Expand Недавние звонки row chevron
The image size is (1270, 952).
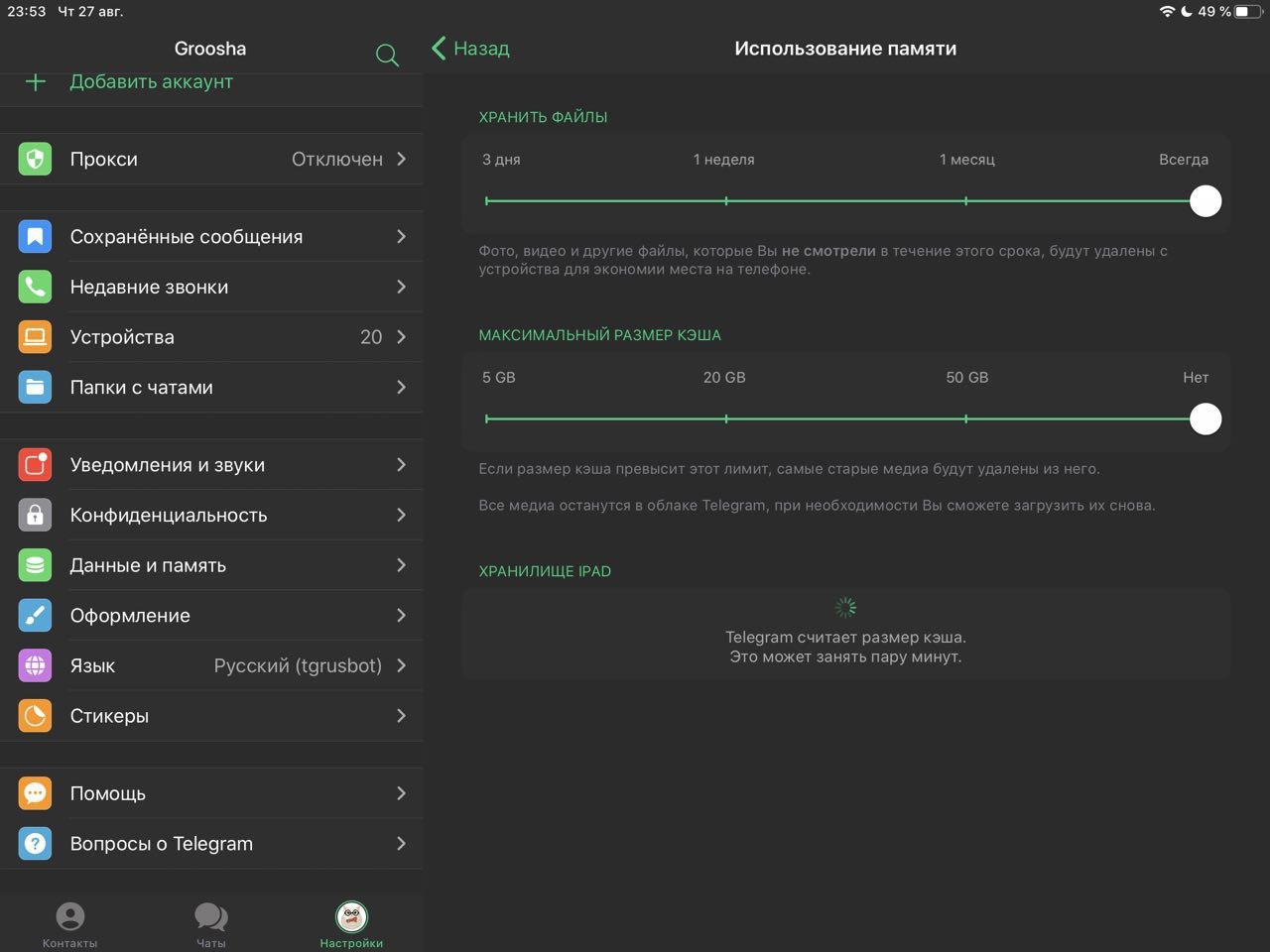point(401,287)
